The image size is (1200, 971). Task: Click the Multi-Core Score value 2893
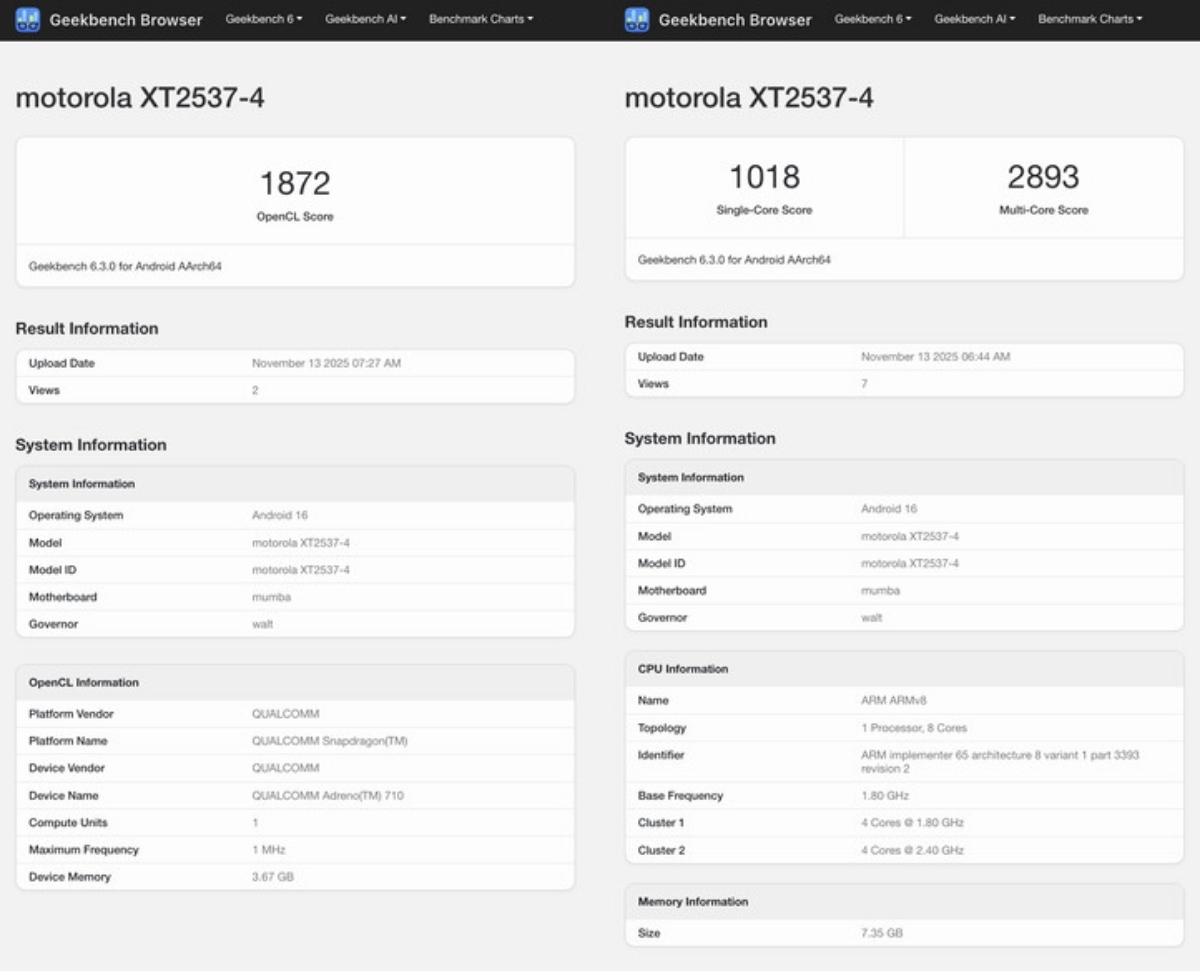pyautogui.click(x=1042, y=176)
